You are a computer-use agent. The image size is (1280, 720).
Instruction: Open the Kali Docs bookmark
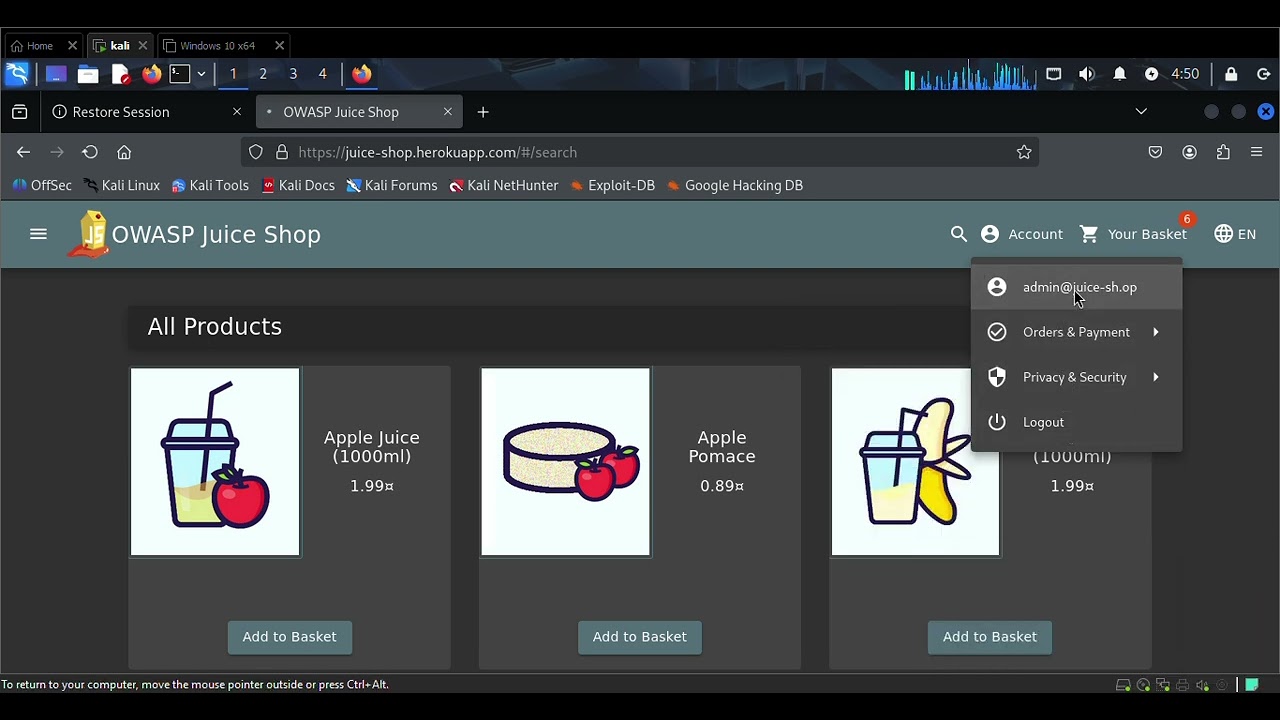click(x=298, y=185)
